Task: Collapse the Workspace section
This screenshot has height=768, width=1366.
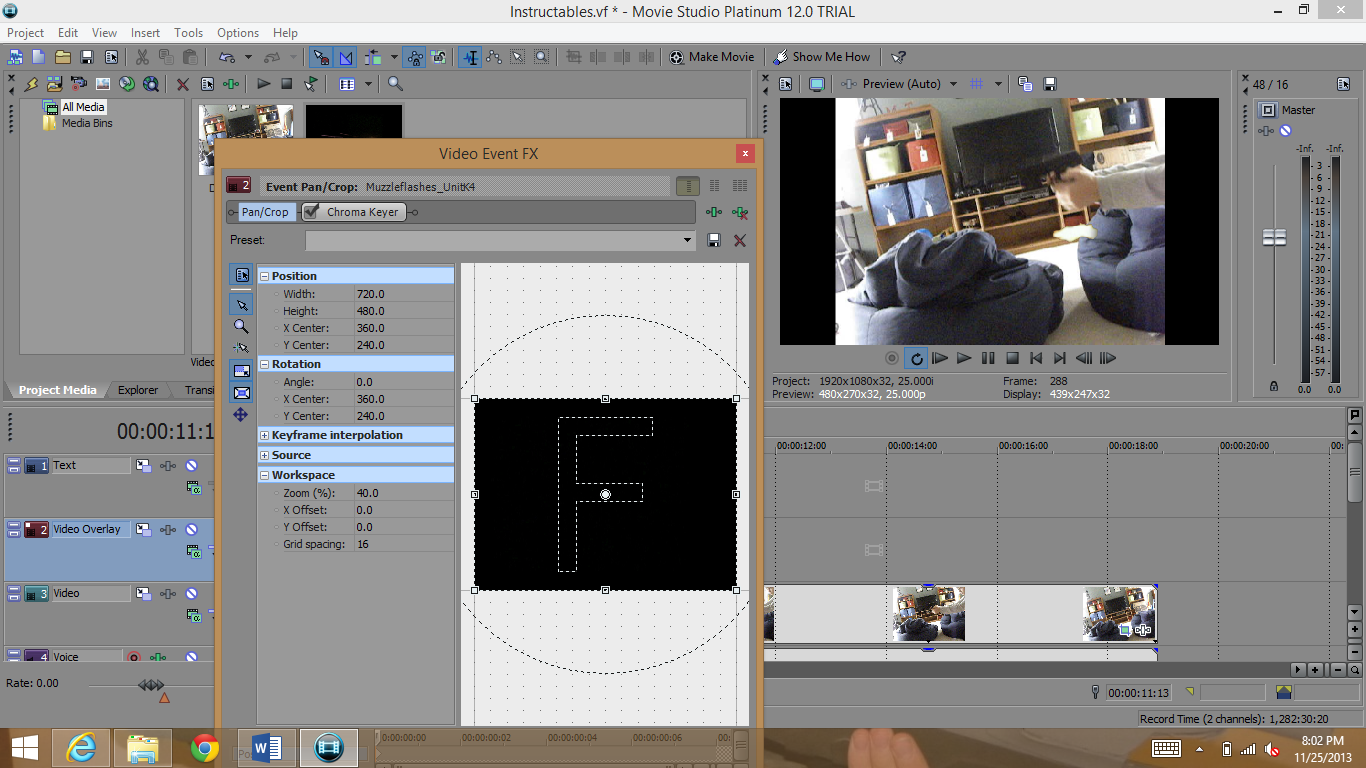Action: (x=265, y=475)
